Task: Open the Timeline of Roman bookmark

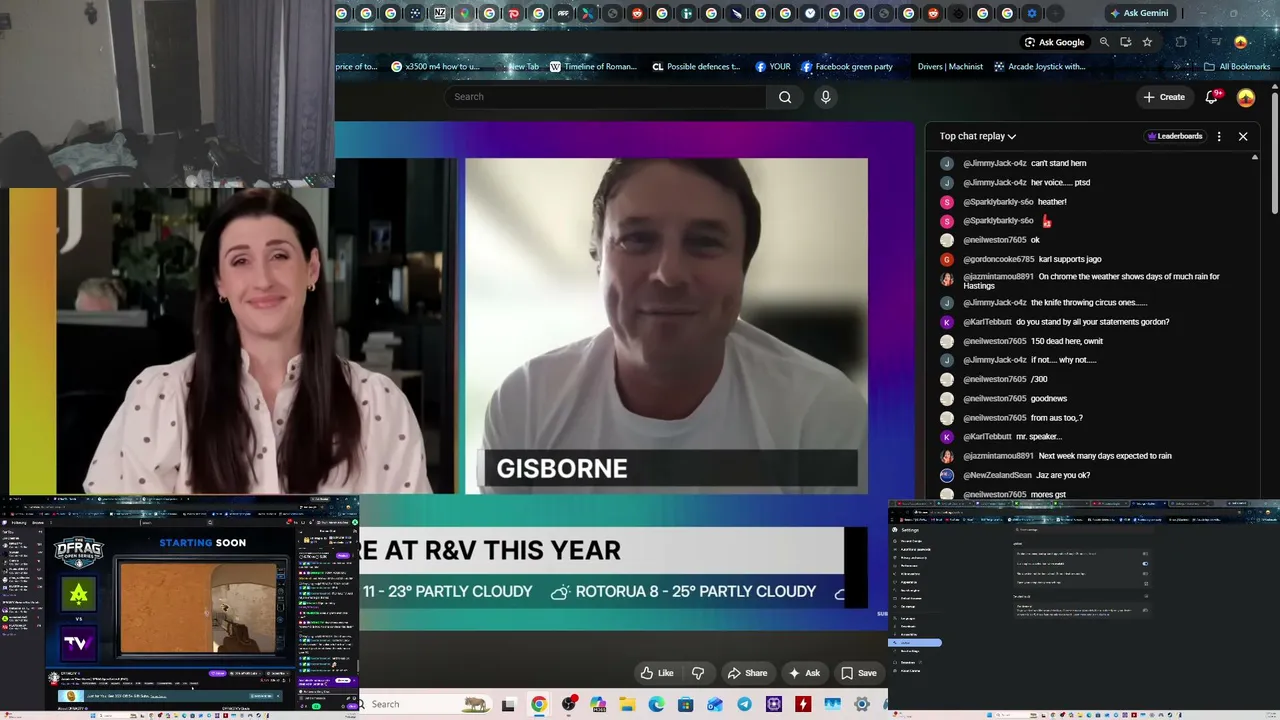Action: pyautogui.click(x=593, y=67)
